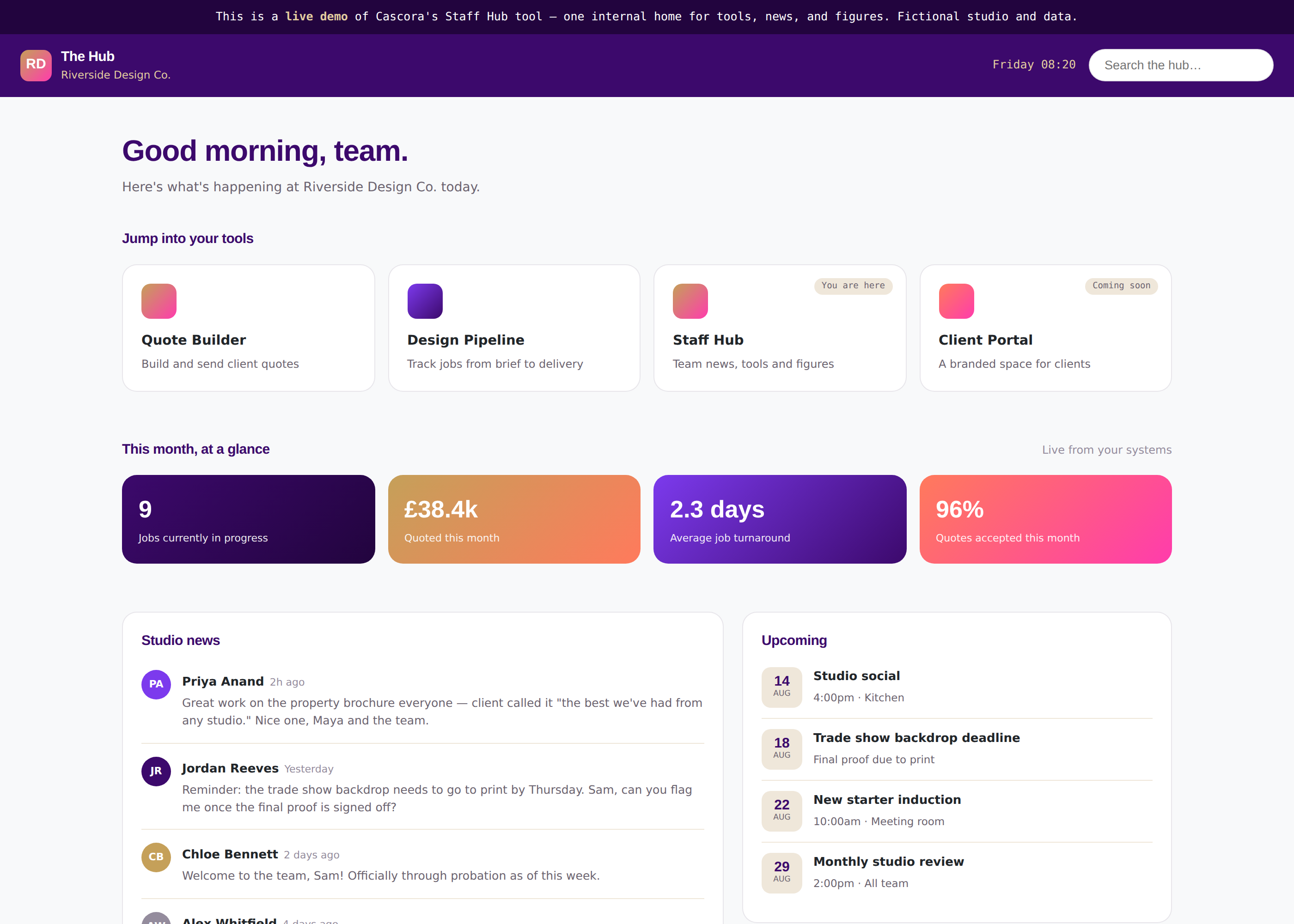The image size is (1294, 924).
Task: Open the Jobs currently in progress stat card
Action: [248, 519]
